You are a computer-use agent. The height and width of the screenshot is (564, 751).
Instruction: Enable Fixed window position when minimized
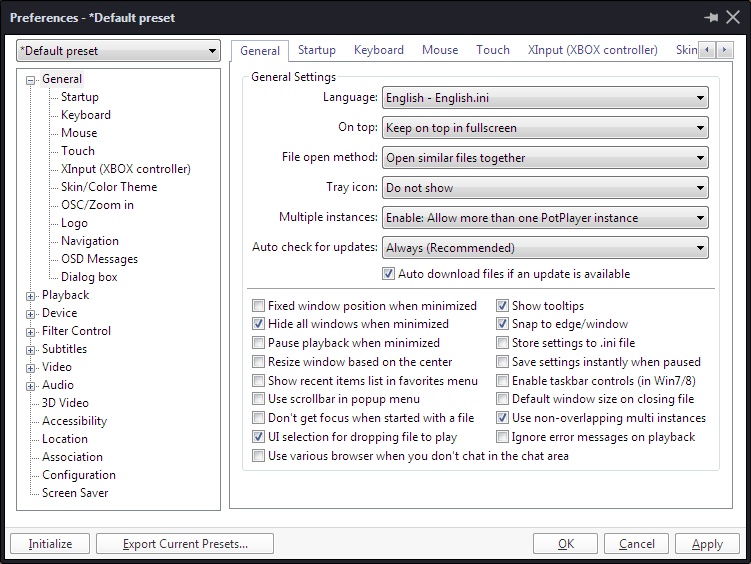coord(259,306)
